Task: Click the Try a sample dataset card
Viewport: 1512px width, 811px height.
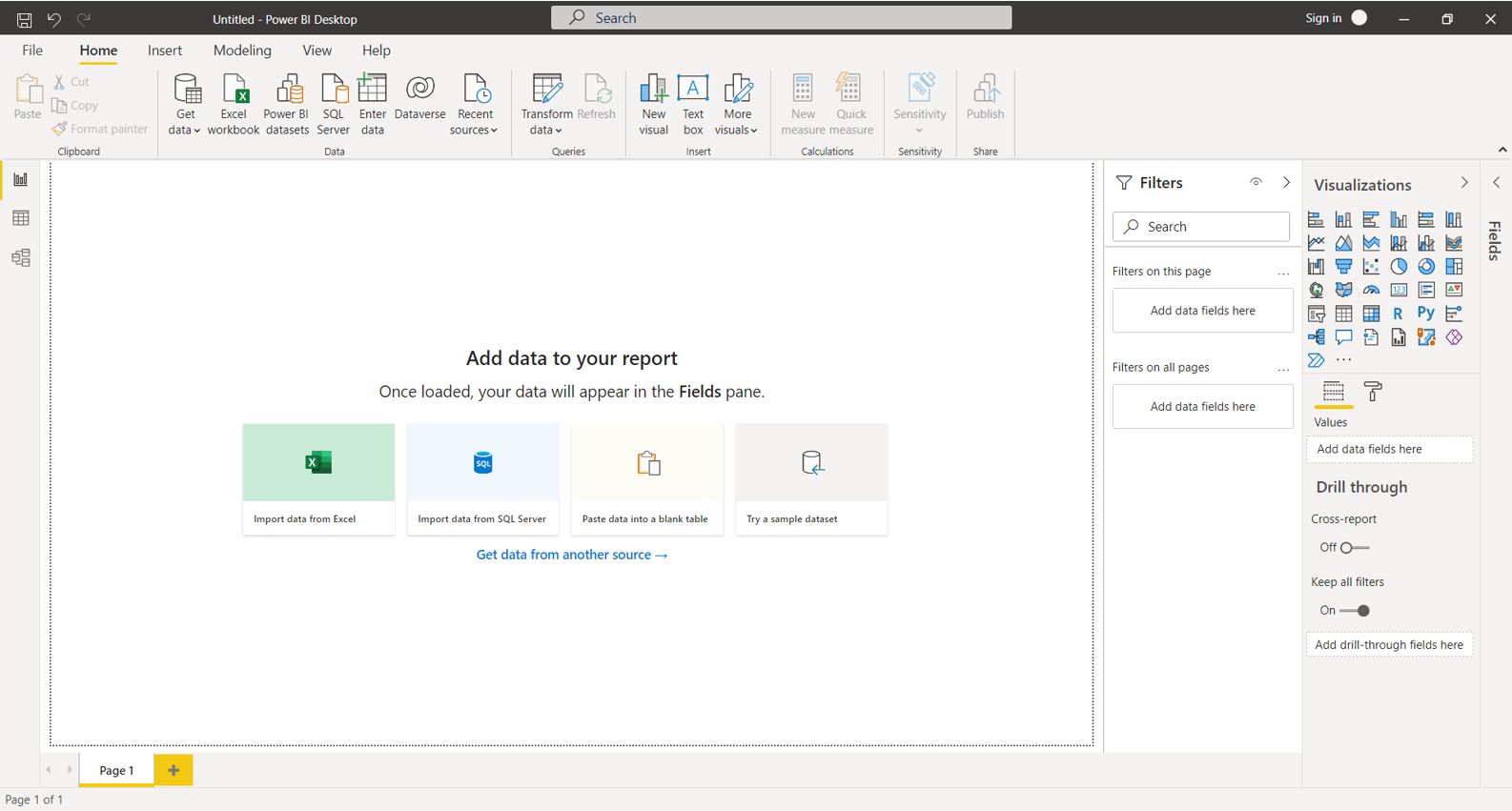Action: (811, 478)
